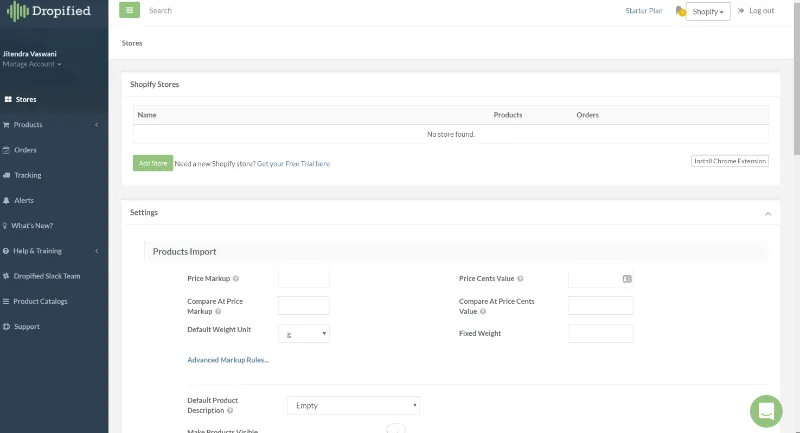
Task: Click the Products column header
Action: pyautogui.click(x=508, y=115)
